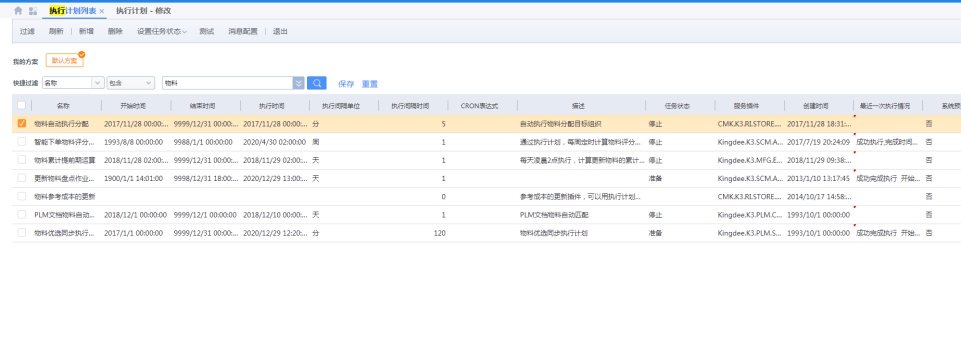Check the 物料累计提前期运算 row checkbox
Image resolution: width=961 pixels, height=364 pixels.
[21, 160]
